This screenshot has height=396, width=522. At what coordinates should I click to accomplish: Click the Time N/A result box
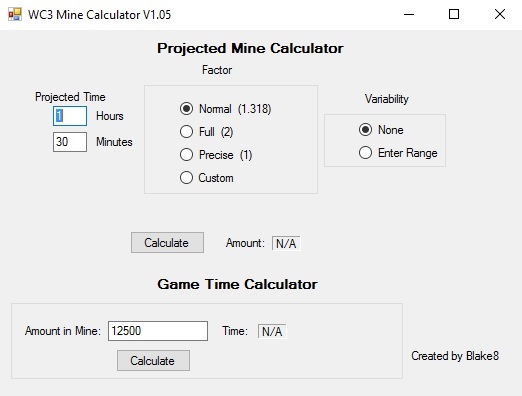272,331
